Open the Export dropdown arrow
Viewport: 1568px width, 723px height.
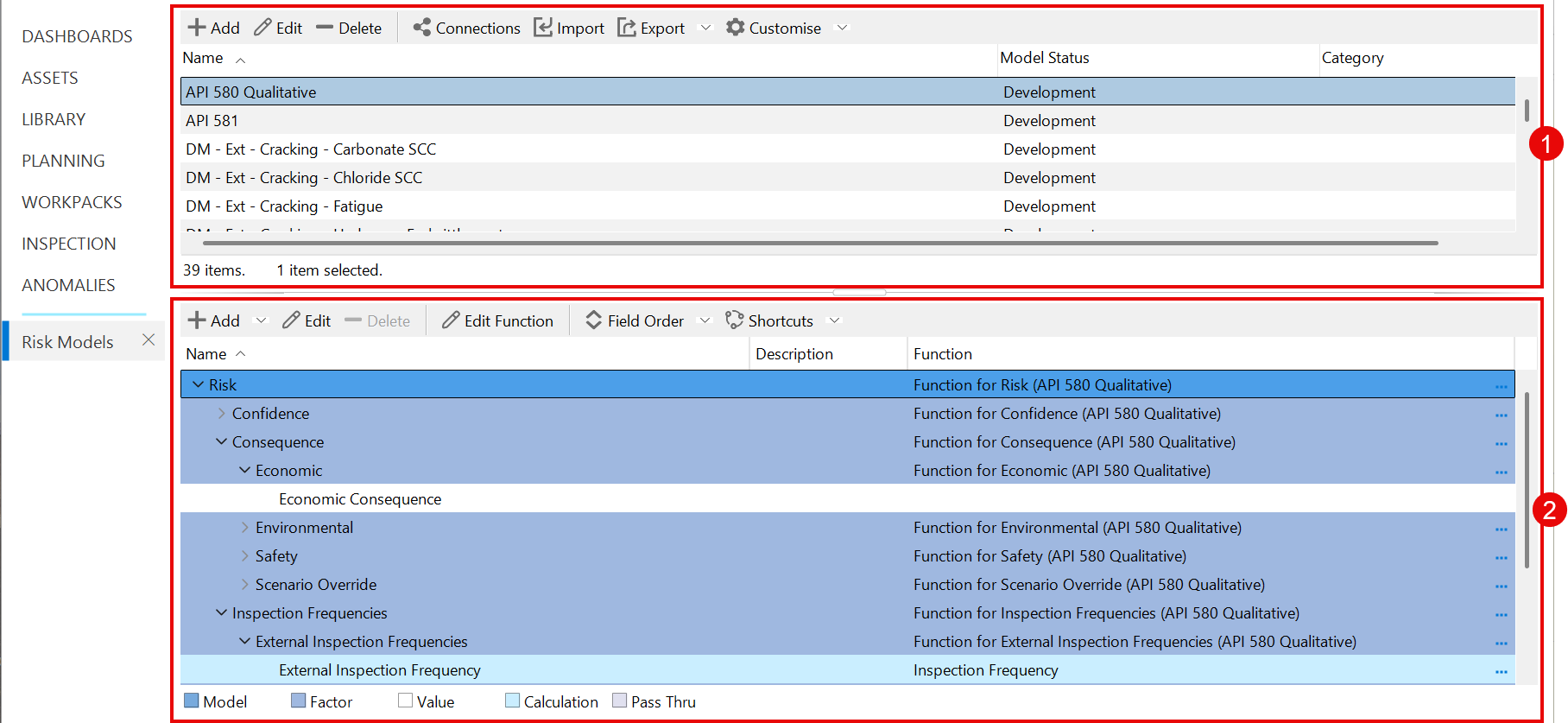click(x=705, y=28)
